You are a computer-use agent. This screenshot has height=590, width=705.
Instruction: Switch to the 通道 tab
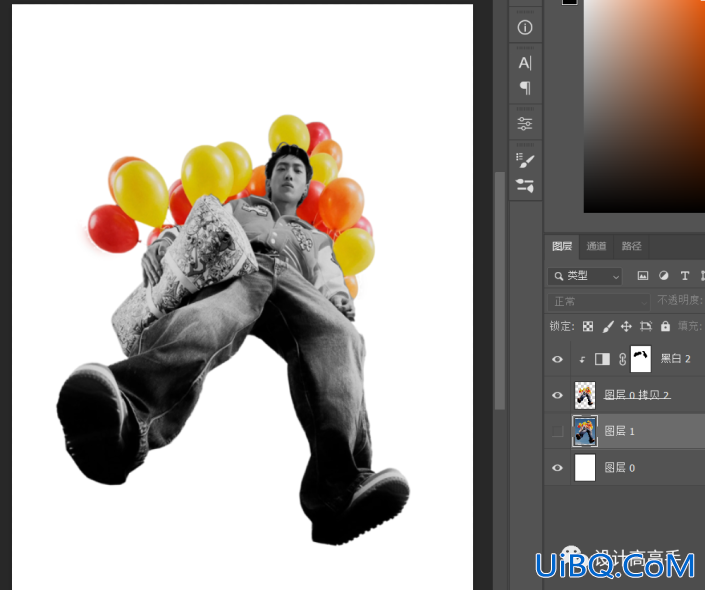596,246
